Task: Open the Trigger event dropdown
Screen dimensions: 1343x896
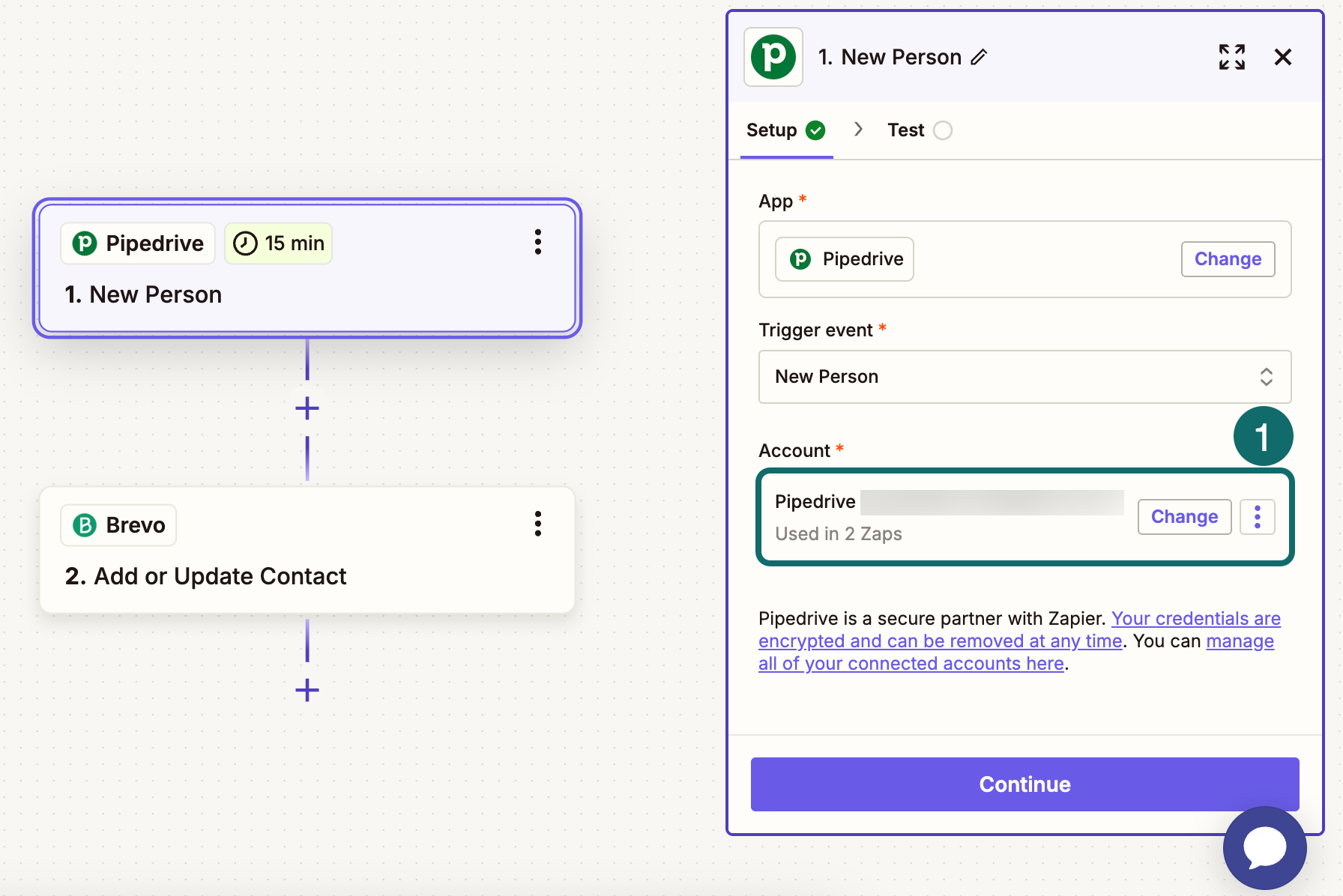Action: click(1024, 377)
